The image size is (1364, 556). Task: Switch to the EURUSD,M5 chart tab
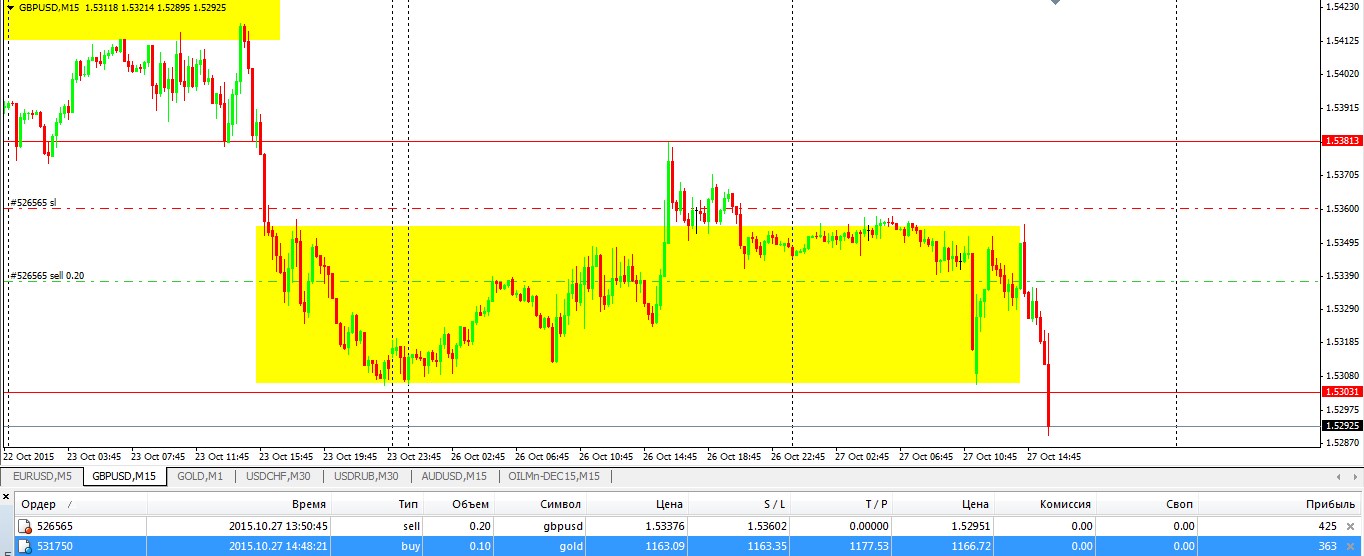click(x=42, y=477)
